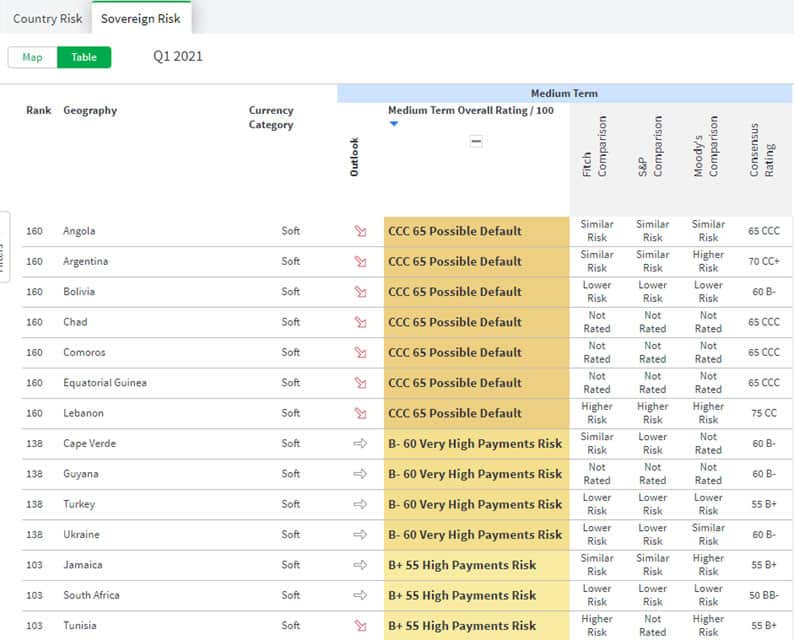Screen dimensions: 794x640
Task: Click blue sort arrow under Medium Term rating
Action: 394,124
